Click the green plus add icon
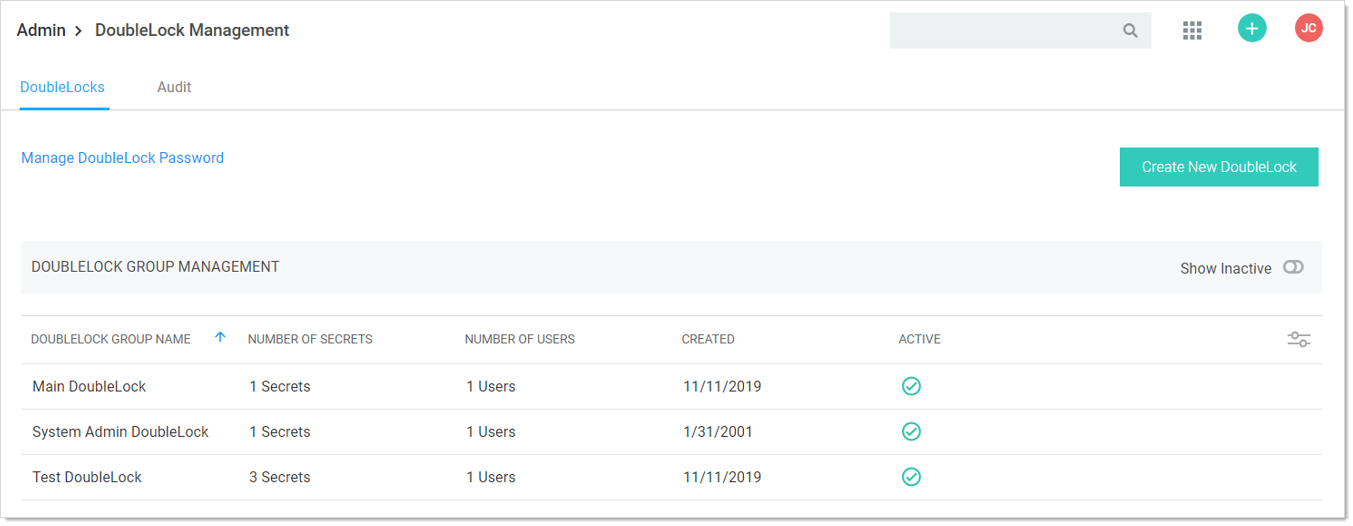 (x=1252, y=29)
